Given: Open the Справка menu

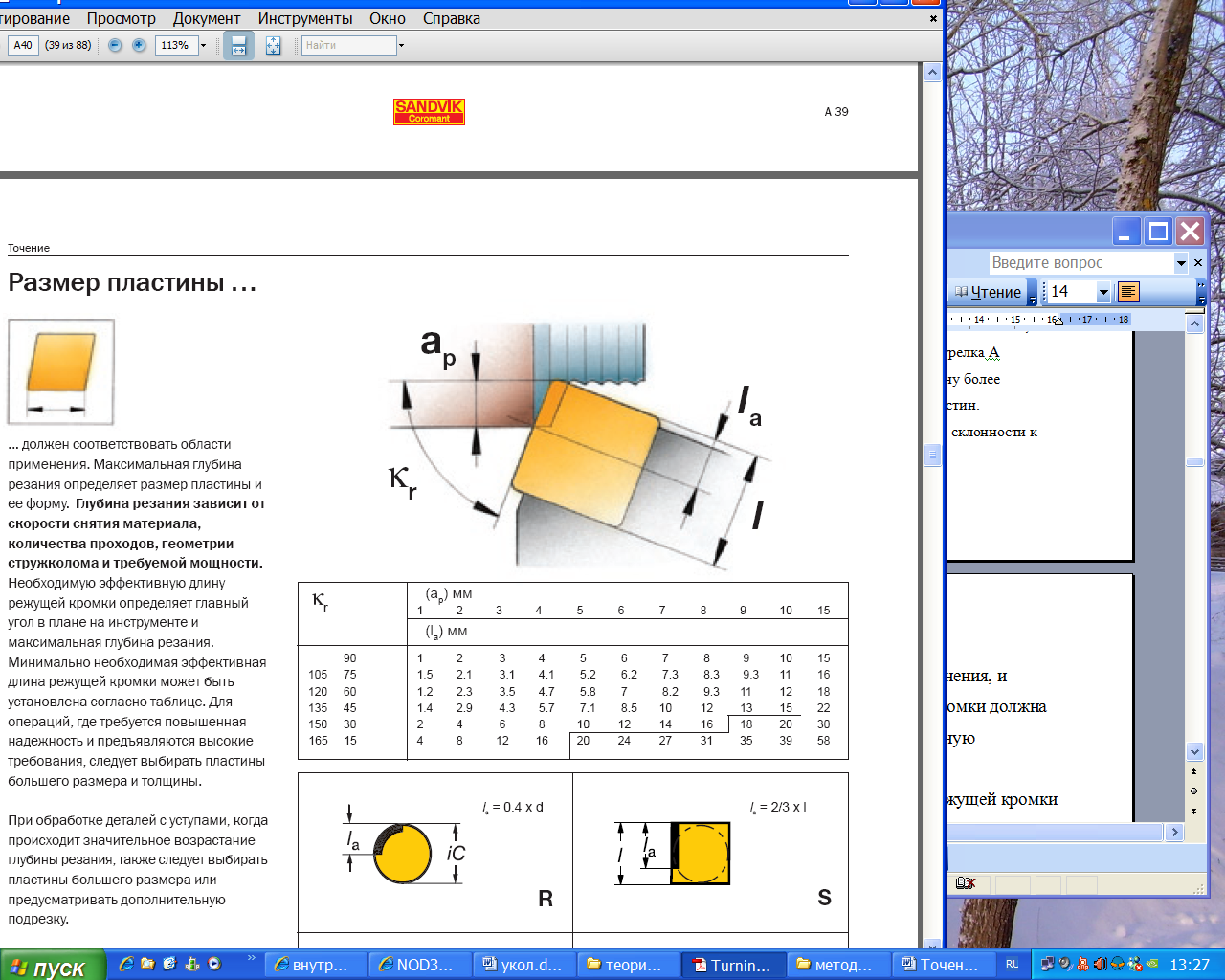Looking at the screenshot, I should (452, 18).
